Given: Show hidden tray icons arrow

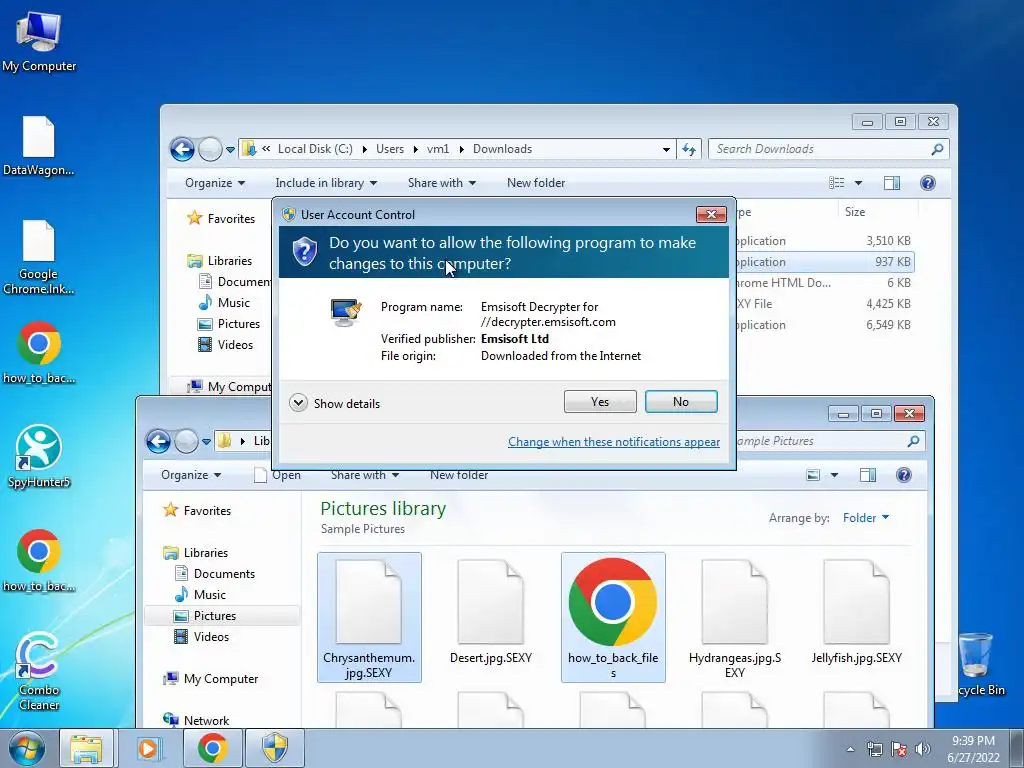Looking at the screenshot, I should click(x=850, y=749).
